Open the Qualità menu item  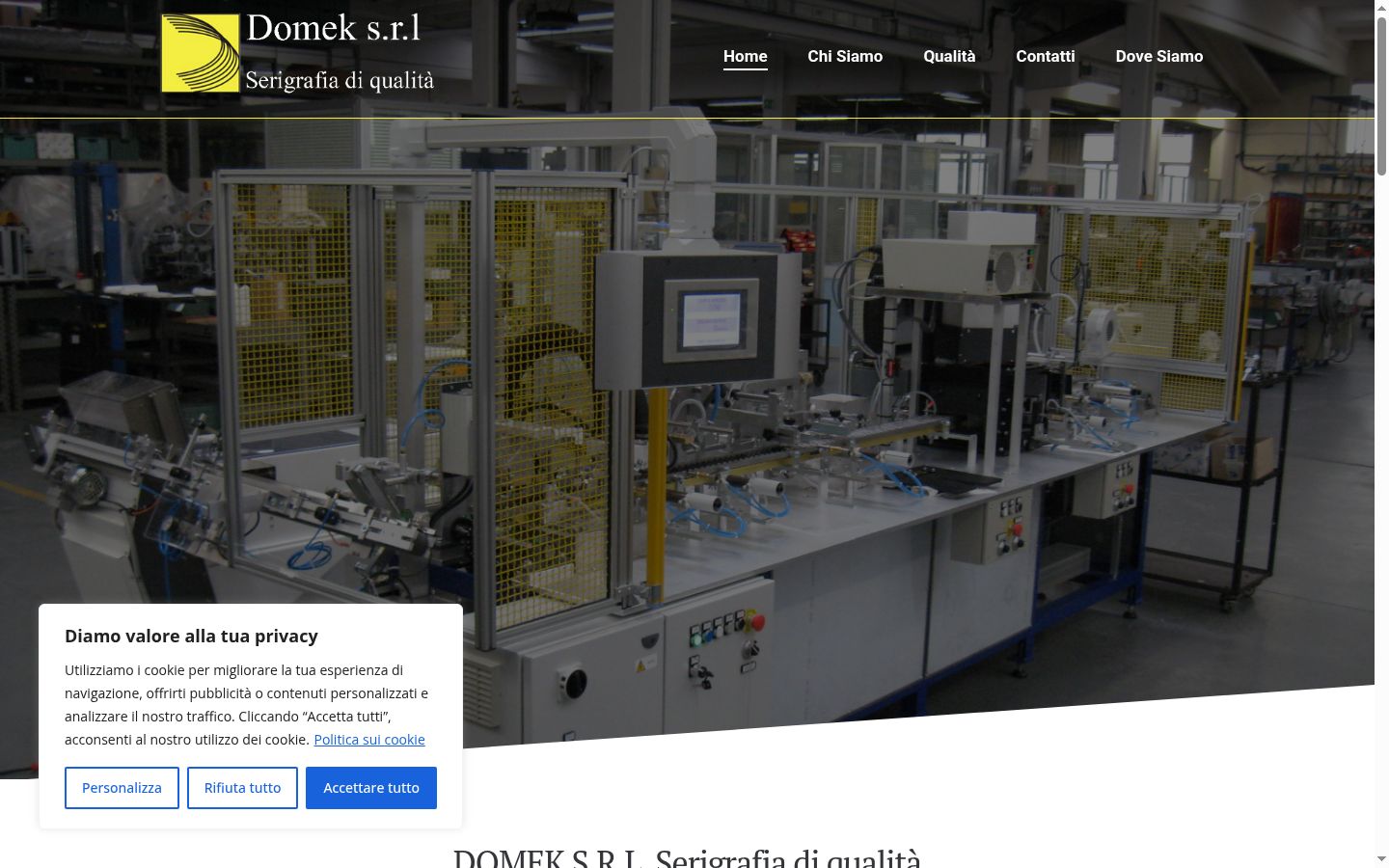click(x=949, y=56)
